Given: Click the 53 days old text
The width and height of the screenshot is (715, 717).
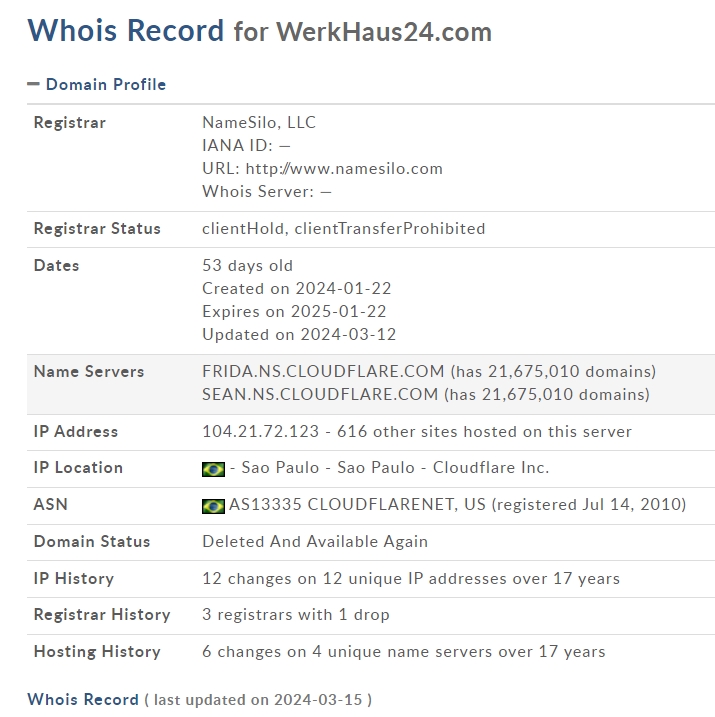Looking at the screenshot, I should (x=247, y=266).
